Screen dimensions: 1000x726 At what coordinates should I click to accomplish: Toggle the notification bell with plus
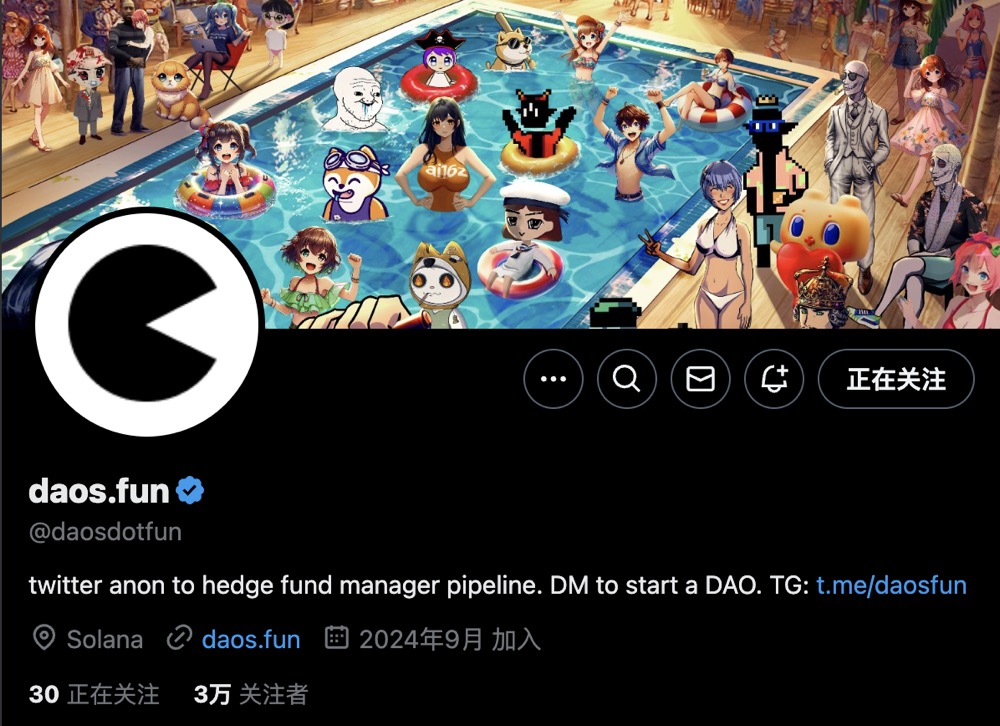click(774, 379)
